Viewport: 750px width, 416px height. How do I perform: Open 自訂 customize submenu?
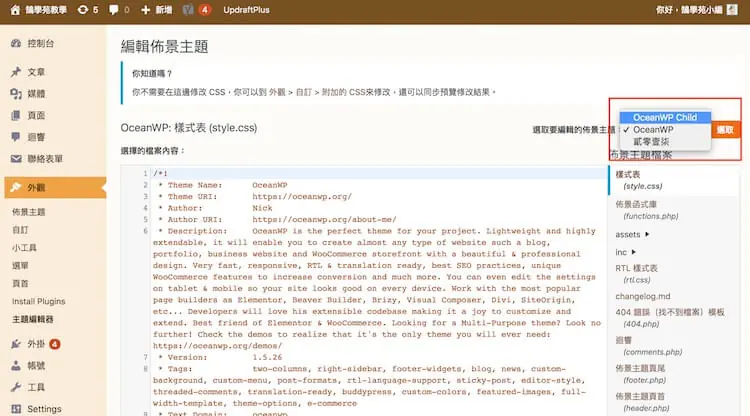tap(20, 230)
